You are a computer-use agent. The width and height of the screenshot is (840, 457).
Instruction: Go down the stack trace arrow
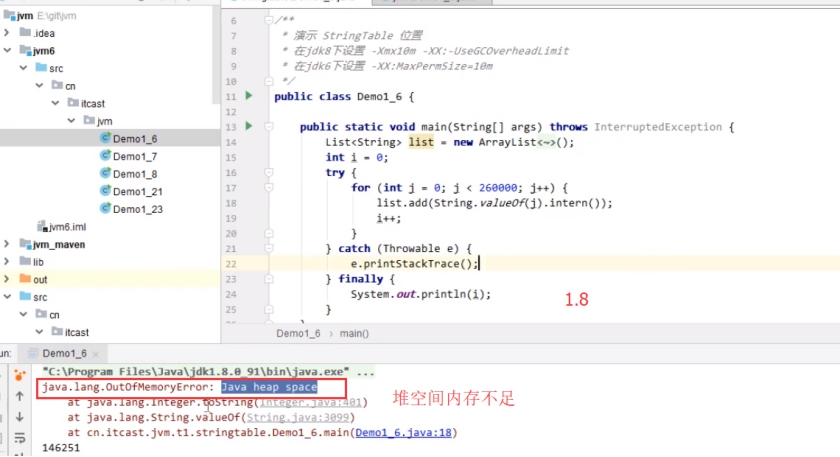click(x=20, y=417)
